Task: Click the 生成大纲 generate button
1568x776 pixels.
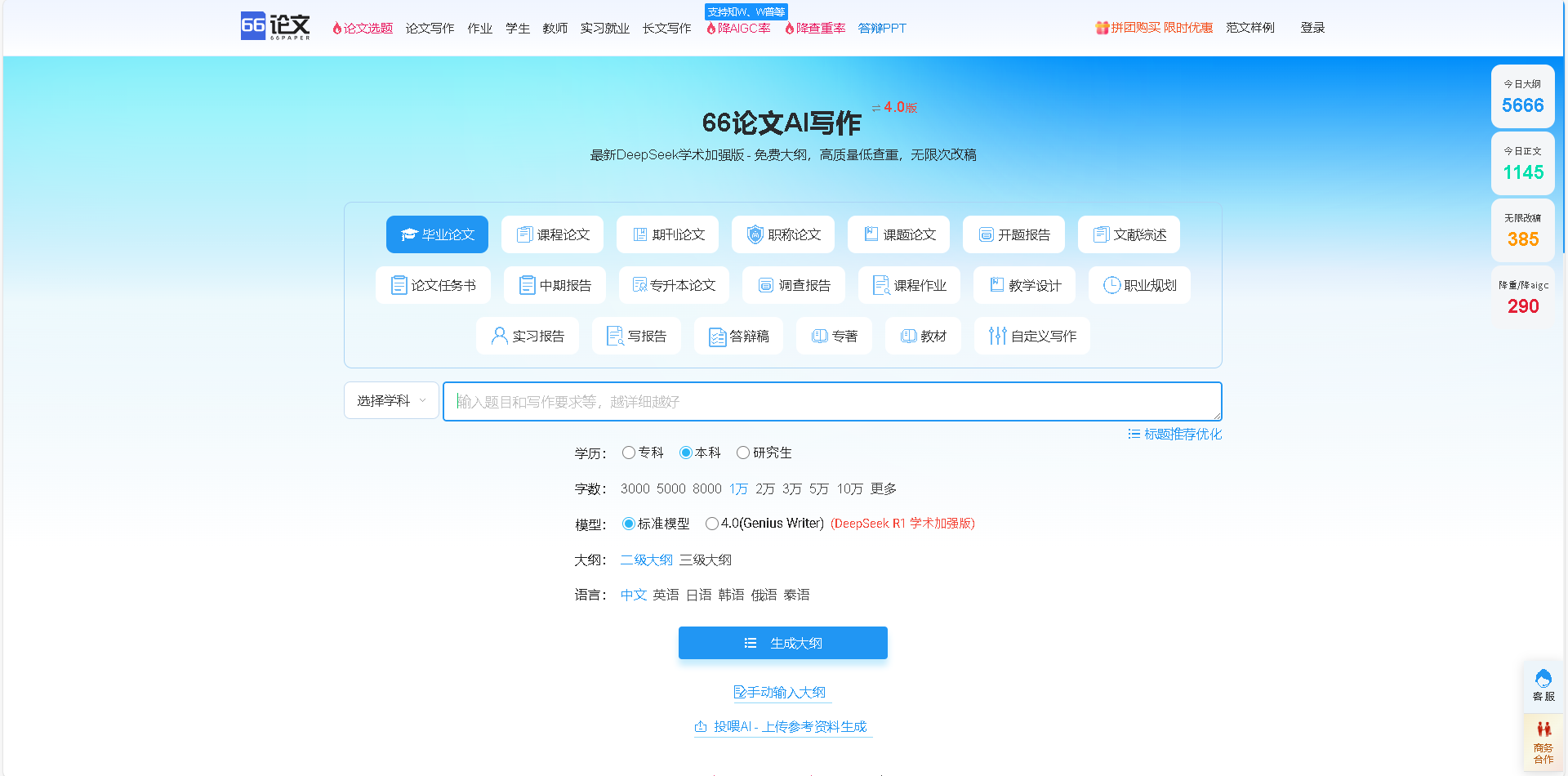Action: tap(782, 643)
